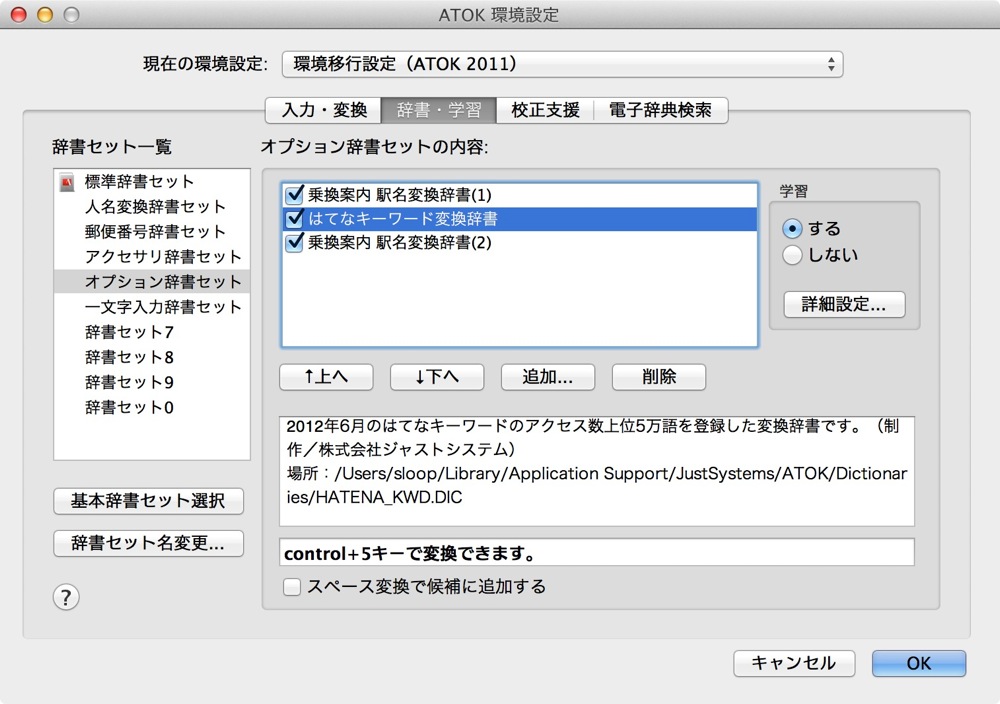
Task: Switch to the 入力・変換 tab
Action: [323, 110]
